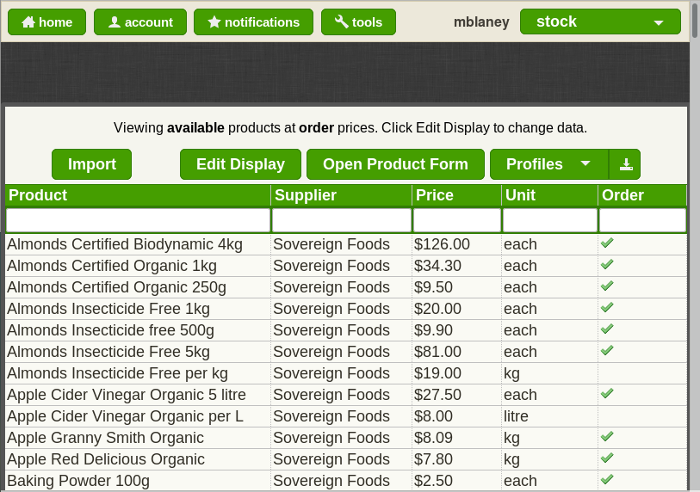Select product Almonds Certified Organic 250g
Screen dimensions: 700x492
coord(117,287)
